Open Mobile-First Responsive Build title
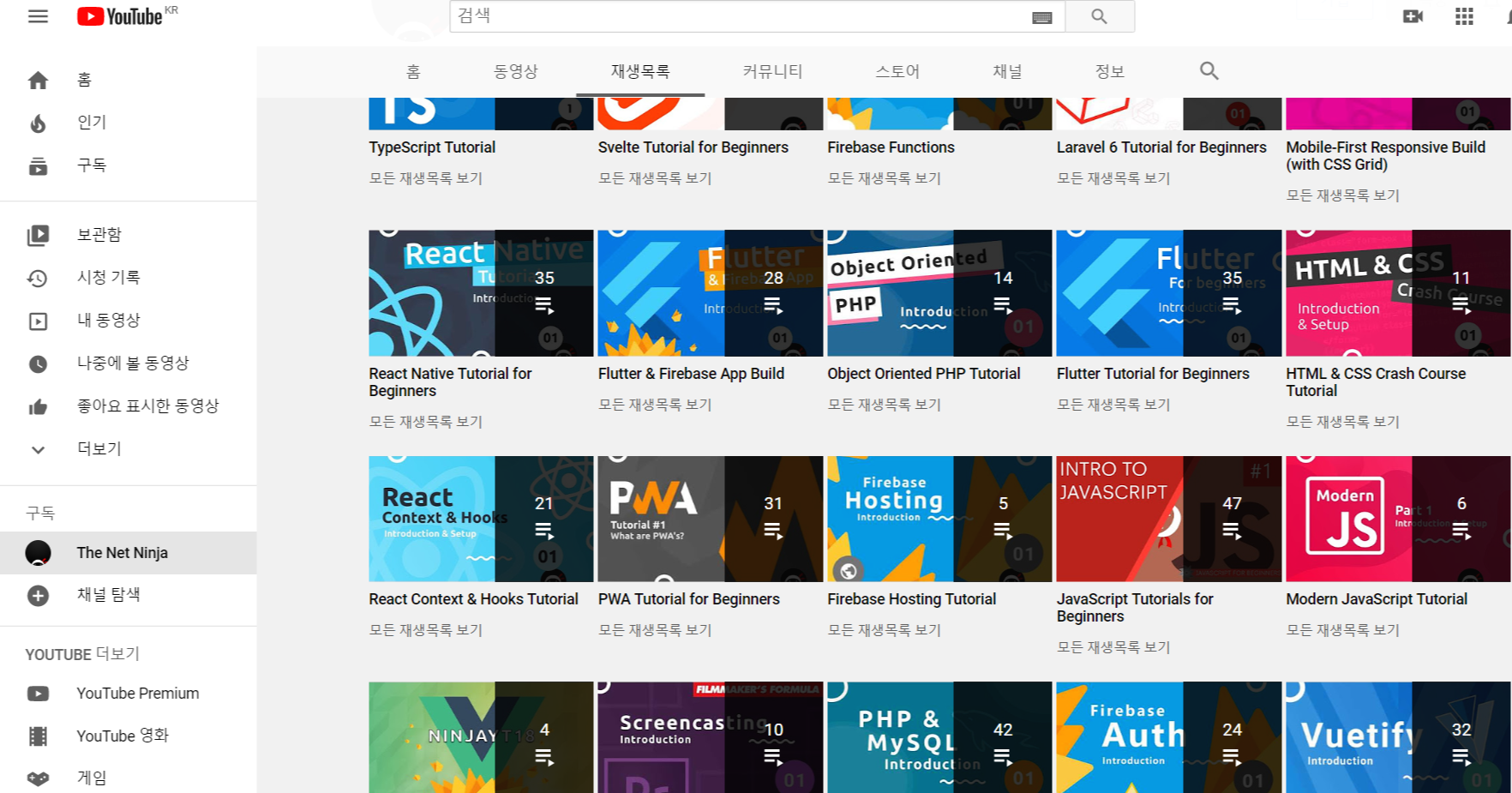The width and height of the screenshot is (1512, 793). pos(1385,156)
